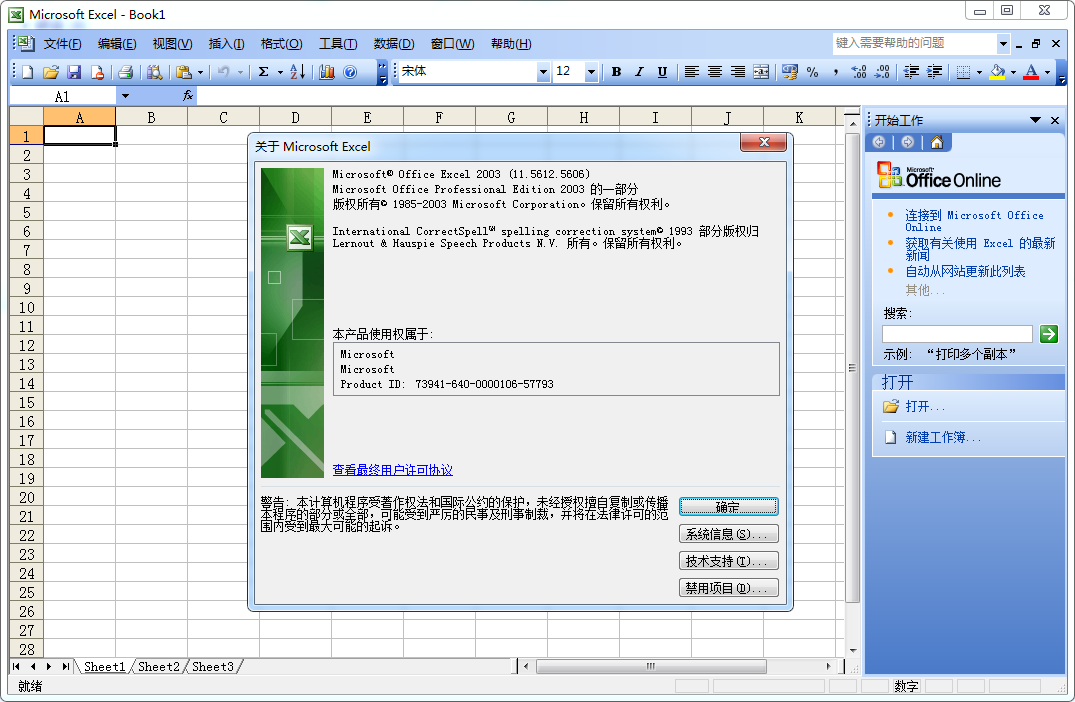Click the Save floppy disk icon
Viewport: 1075px width, 702px height.
pos(74,72)
